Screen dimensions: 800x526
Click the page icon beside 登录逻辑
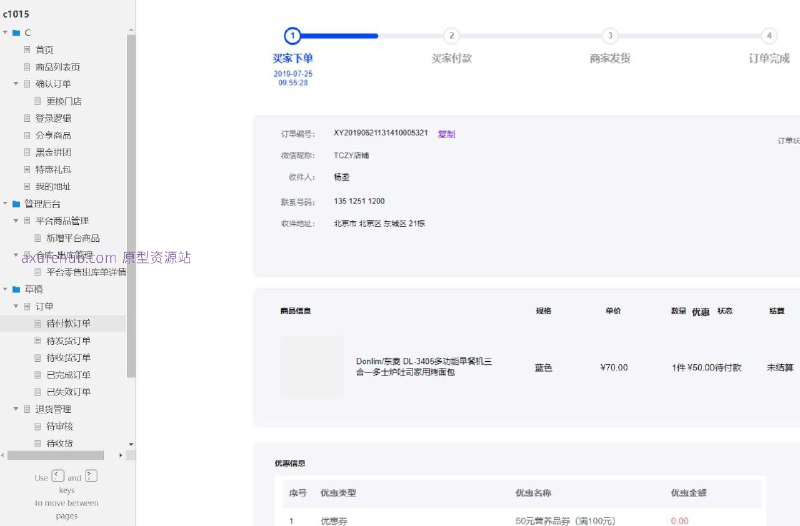point(27,118)
